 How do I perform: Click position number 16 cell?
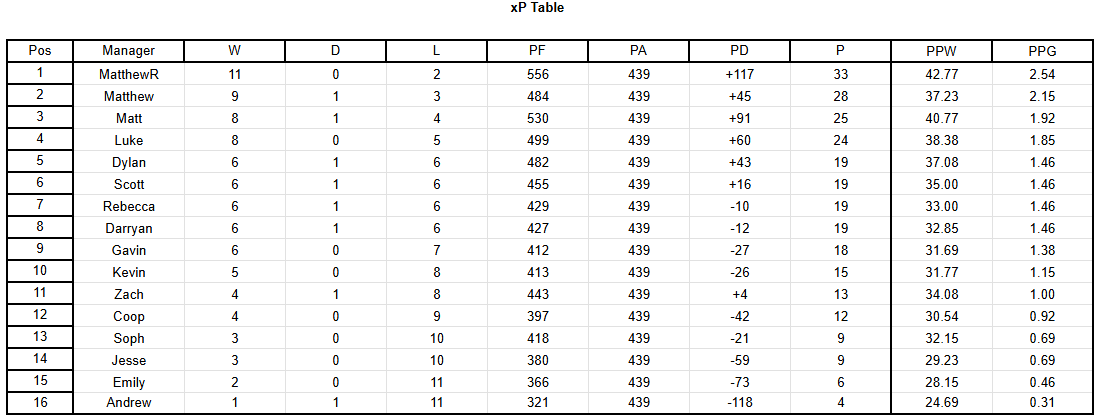[40, 402]
